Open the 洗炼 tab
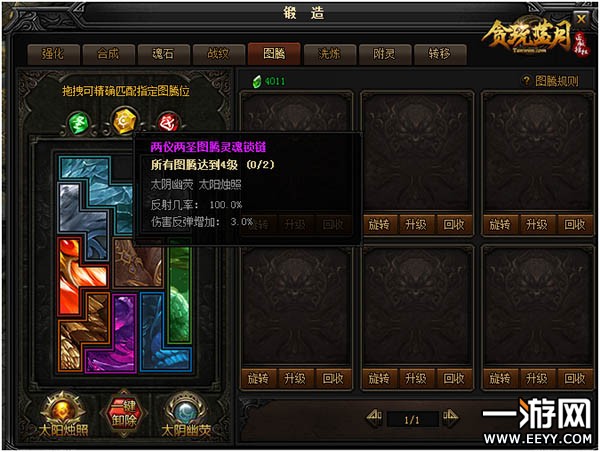The height and width of the screenshot is (452, 600). (329, 54)
